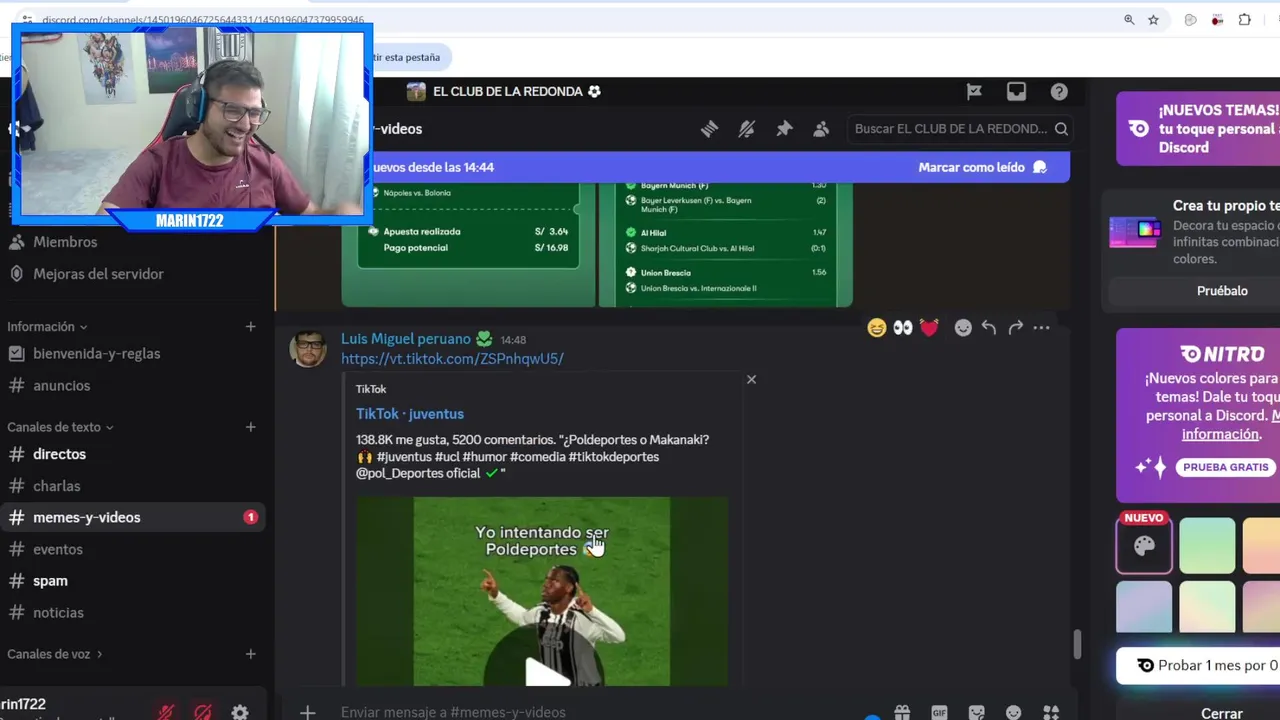React with the heart emoji on the message

coord(929,328)
